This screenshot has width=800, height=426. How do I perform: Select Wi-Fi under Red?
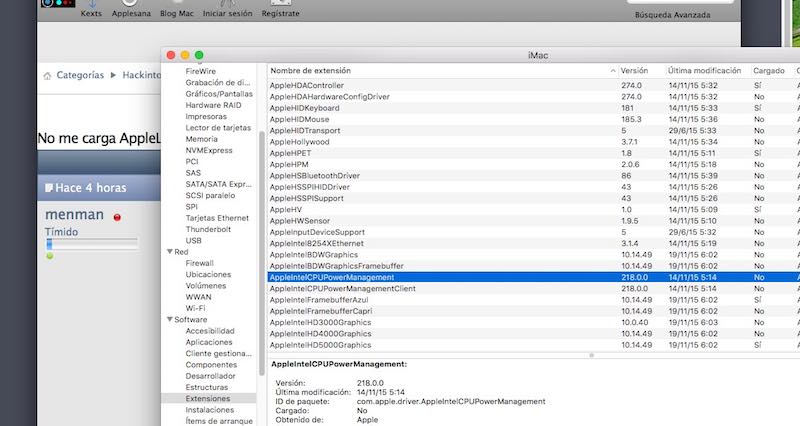point(195,308)
